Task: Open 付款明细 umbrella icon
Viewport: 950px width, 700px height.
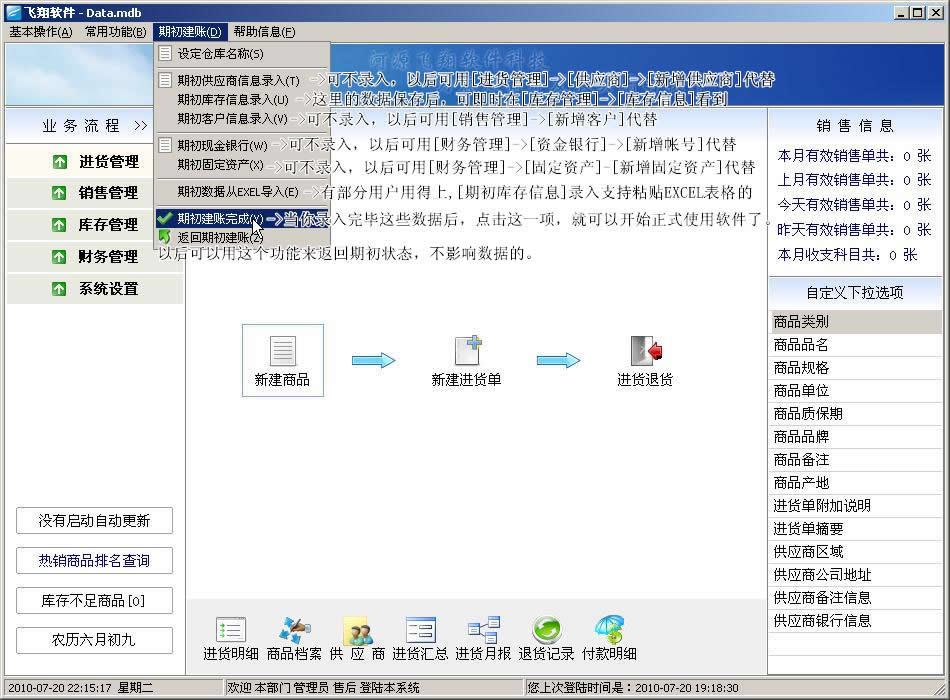Action: (609, 631)
